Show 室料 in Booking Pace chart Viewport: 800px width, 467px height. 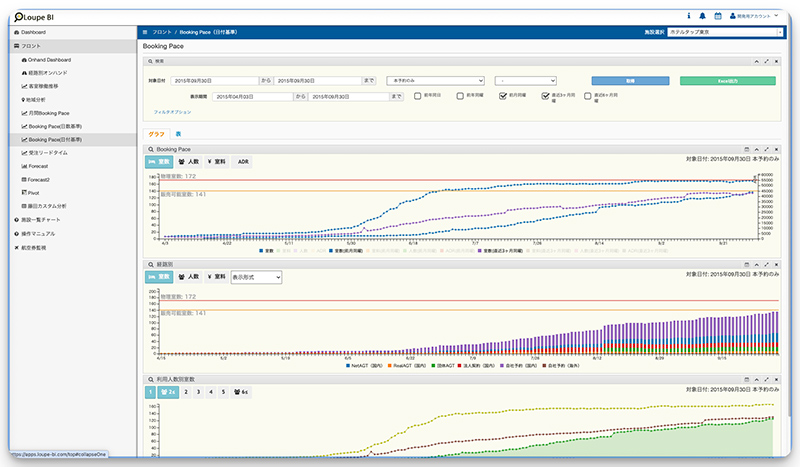pyautogui.click(x=217, y=161)
